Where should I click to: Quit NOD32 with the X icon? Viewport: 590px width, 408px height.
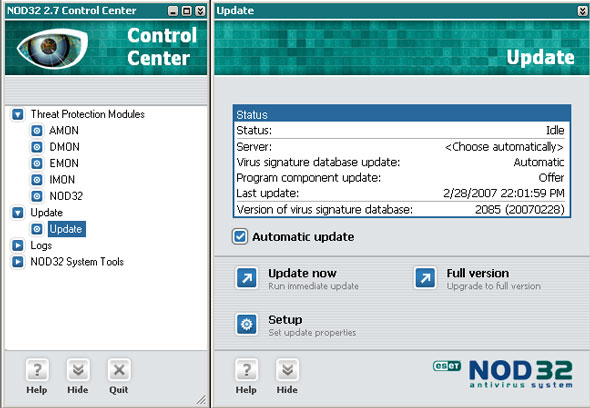[119, 370]
